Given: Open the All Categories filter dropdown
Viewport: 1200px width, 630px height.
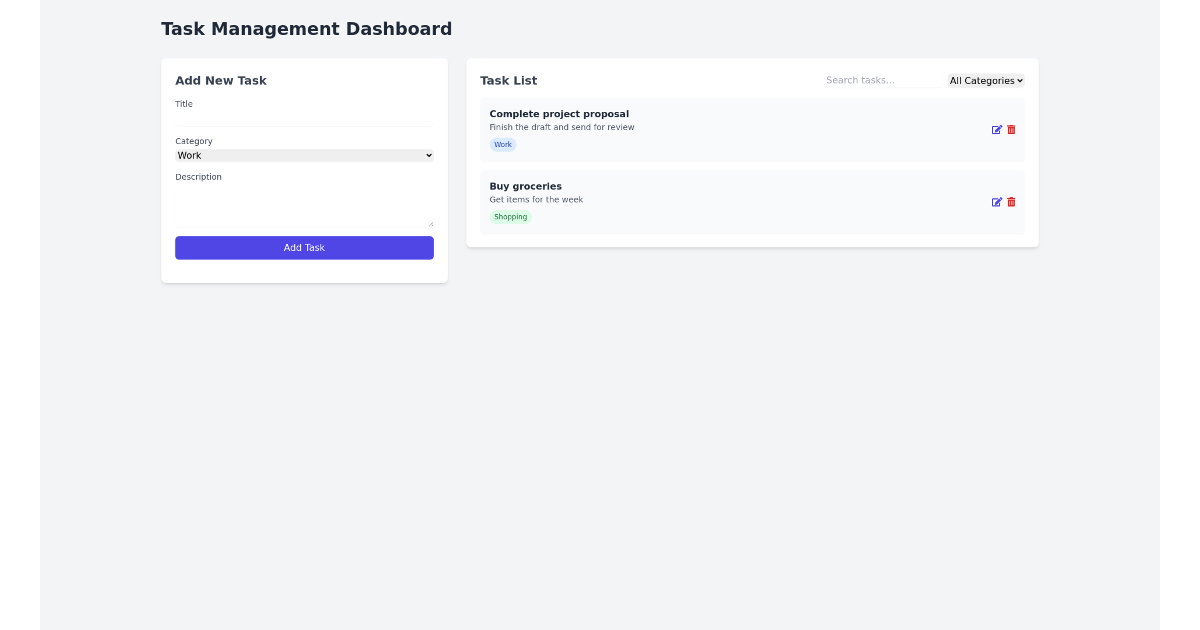Looking at the screenshot, I should 986,80.
